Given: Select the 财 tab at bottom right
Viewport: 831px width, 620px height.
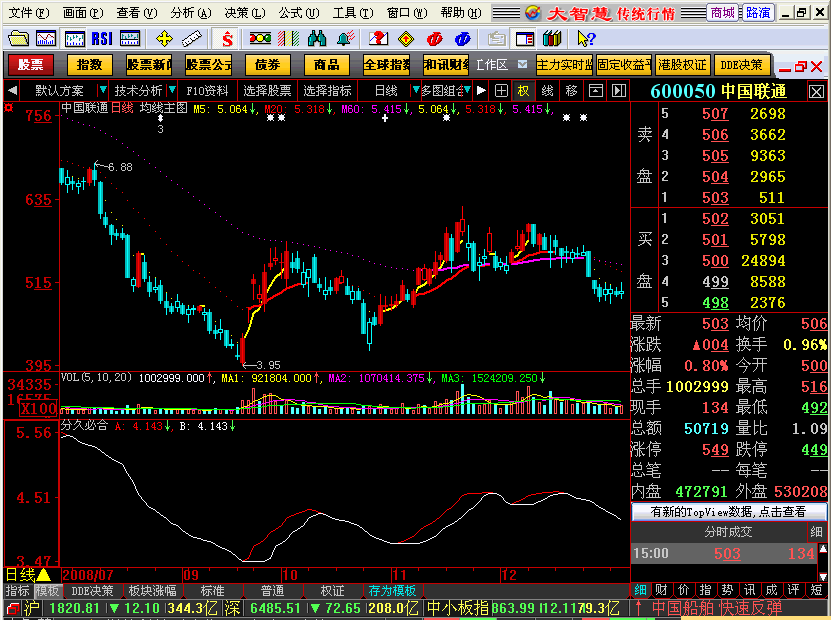Looking at the screenshot, I should [x=661, y=590].
